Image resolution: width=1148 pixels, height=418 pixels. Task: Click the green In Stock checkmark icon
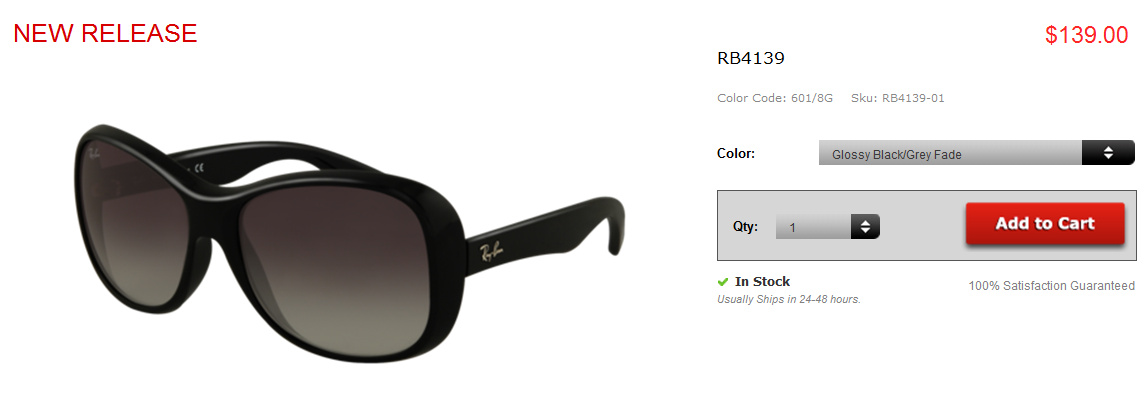tap(723, 282)
